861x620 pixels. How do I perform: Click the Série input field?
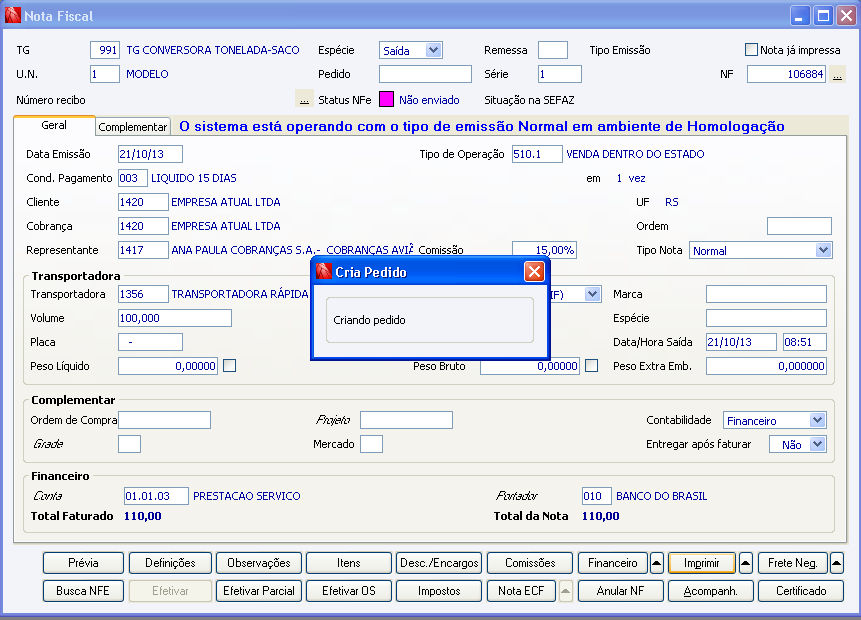(x=560, y=74)
